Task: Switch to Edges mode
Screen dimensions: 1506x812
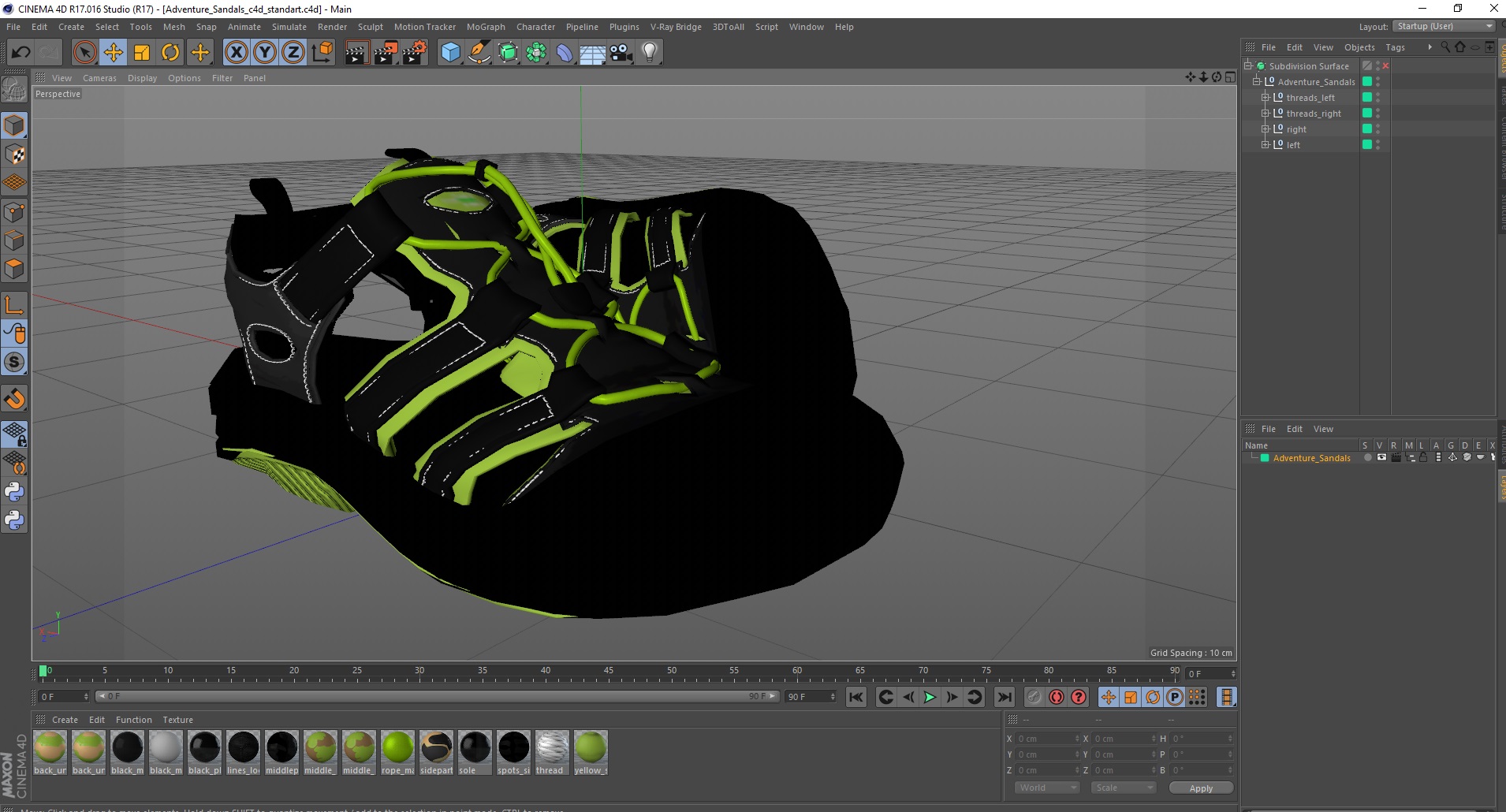Action: pos(14,240)
